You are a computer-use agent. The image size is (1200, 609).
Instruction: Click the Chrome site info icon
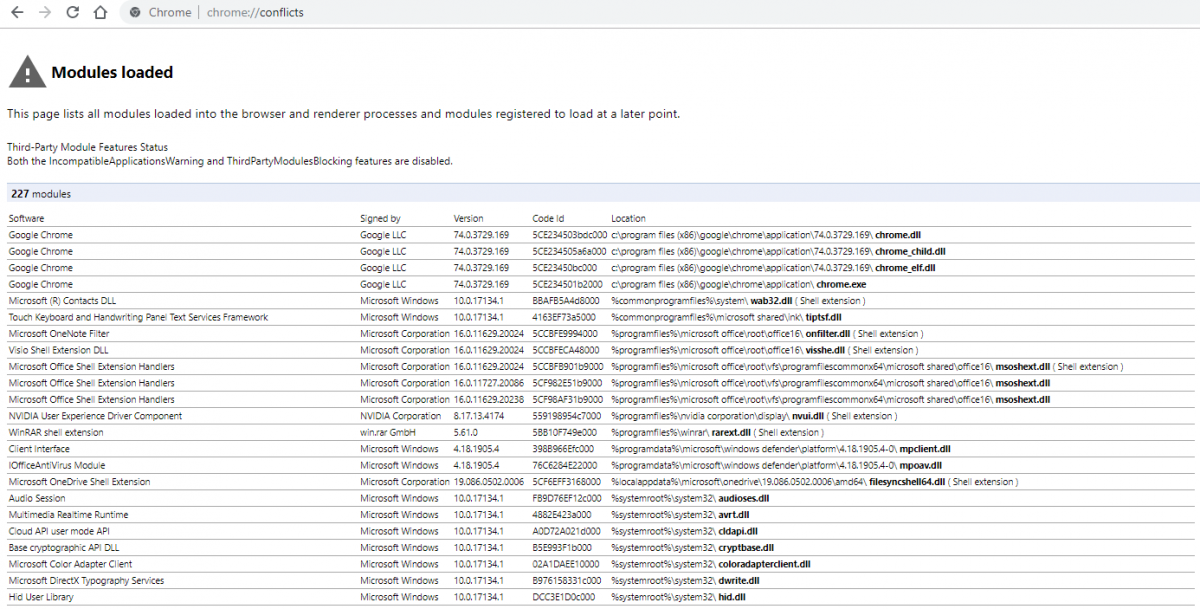click(135, 13)
